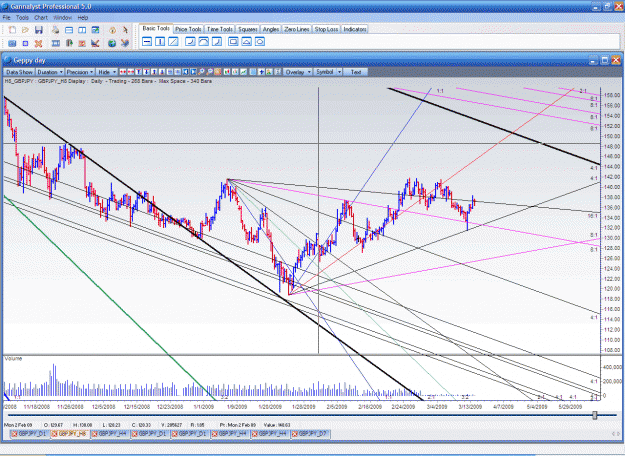
Task: Click the blue crosshair icon on chart toolbar
Action: pyautogui.click(x=261, y=72)
